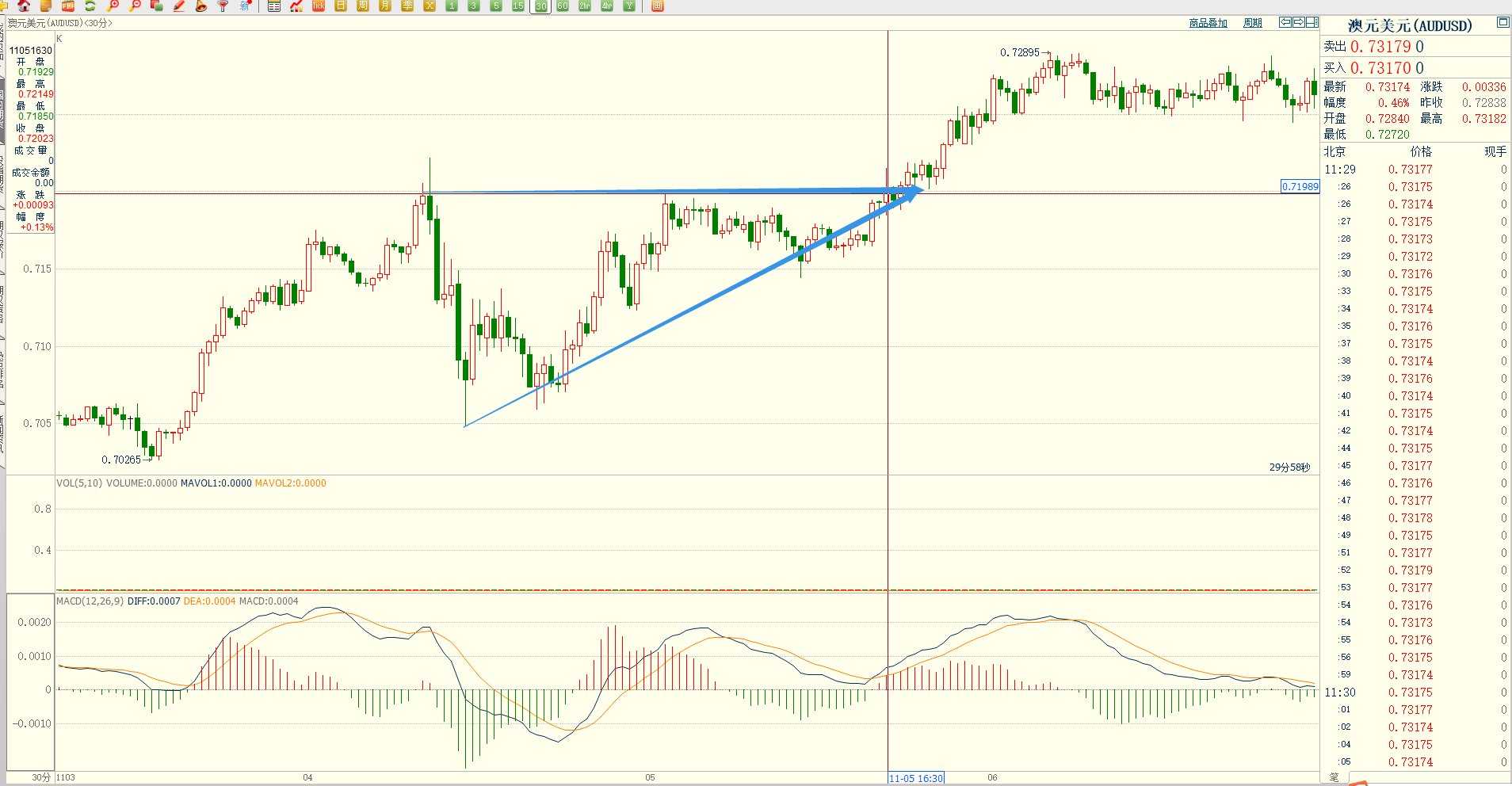The height and width of the screenshot is (786, 1512).
Task: Click the right arrow navigation button
Action: tap(1299, 22)
